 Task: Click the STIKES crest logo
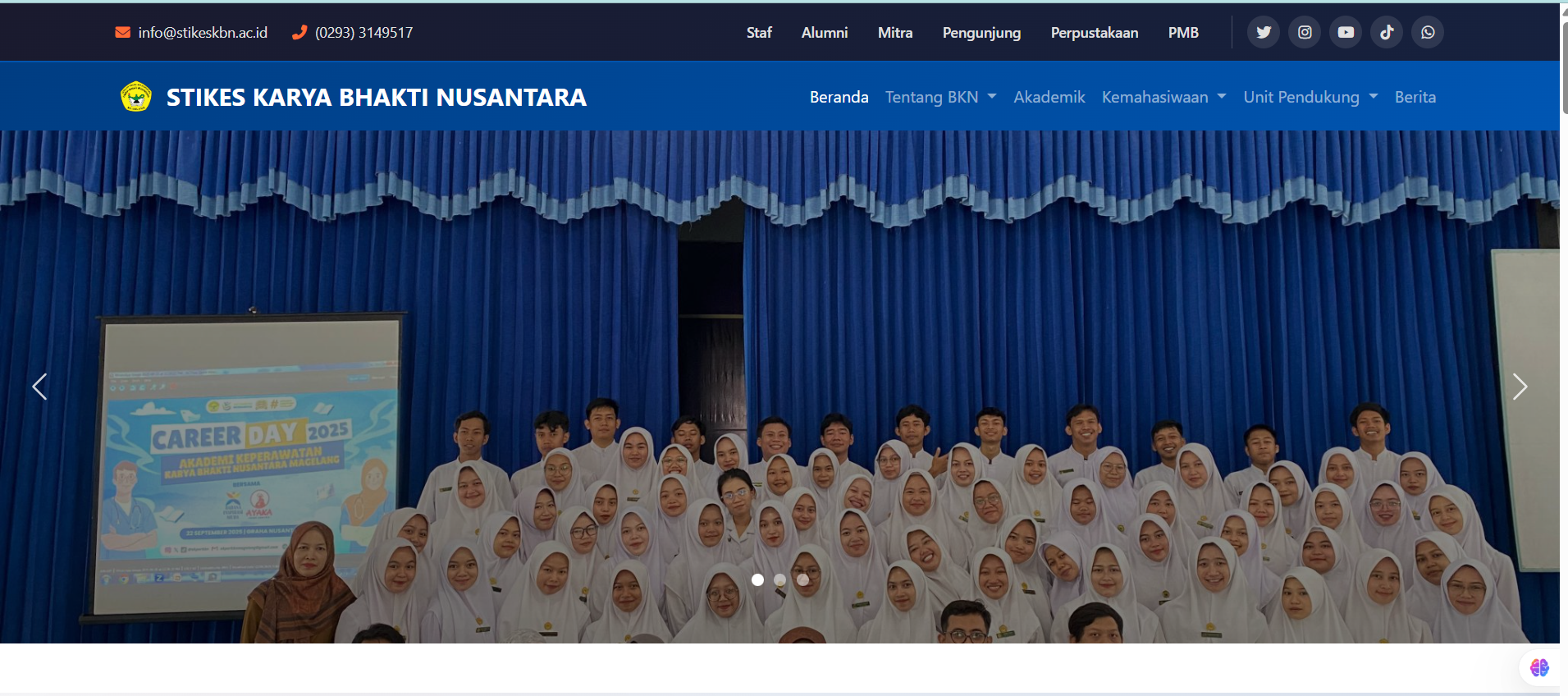[x=136, y=97]
